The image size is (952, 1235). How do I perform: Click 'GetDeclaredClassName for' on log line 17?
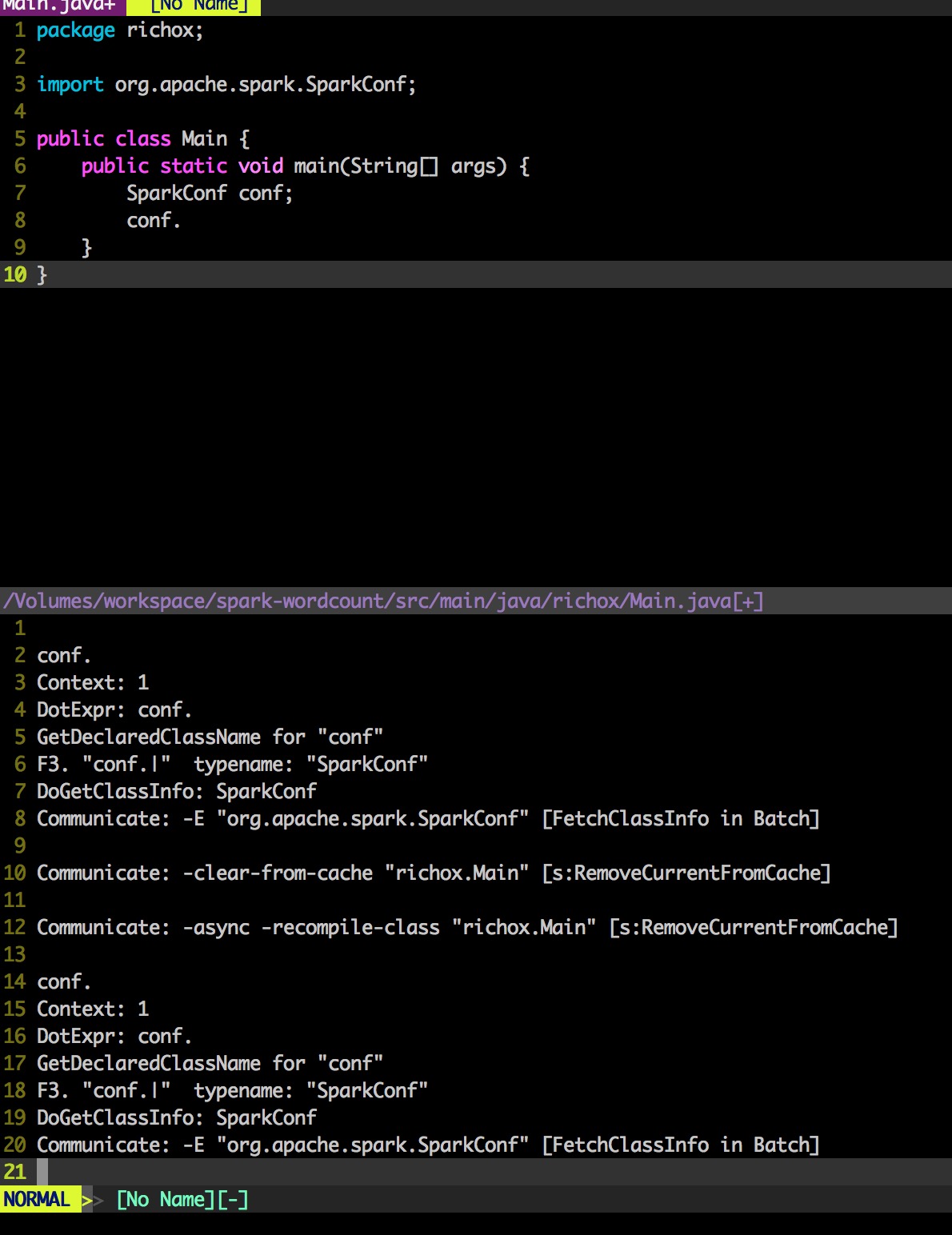pos(210,1064)
